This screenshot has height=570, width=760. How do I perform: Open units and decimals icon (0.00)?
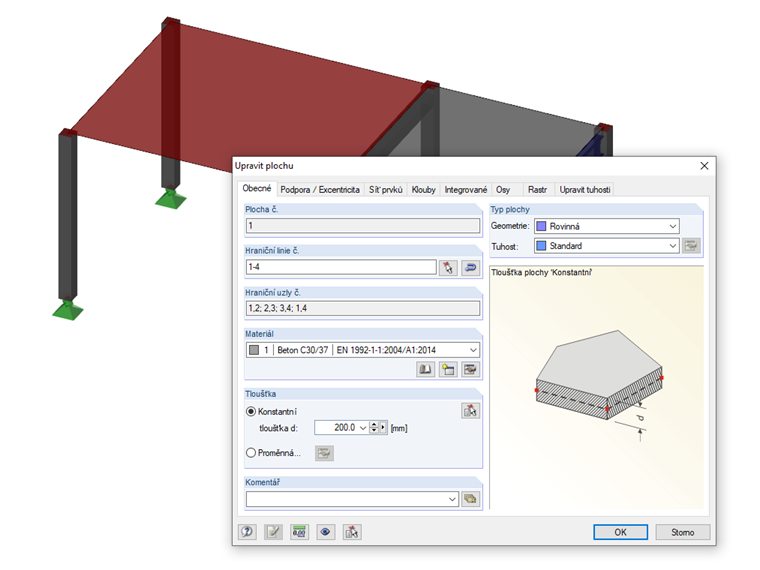coord(300,532)
